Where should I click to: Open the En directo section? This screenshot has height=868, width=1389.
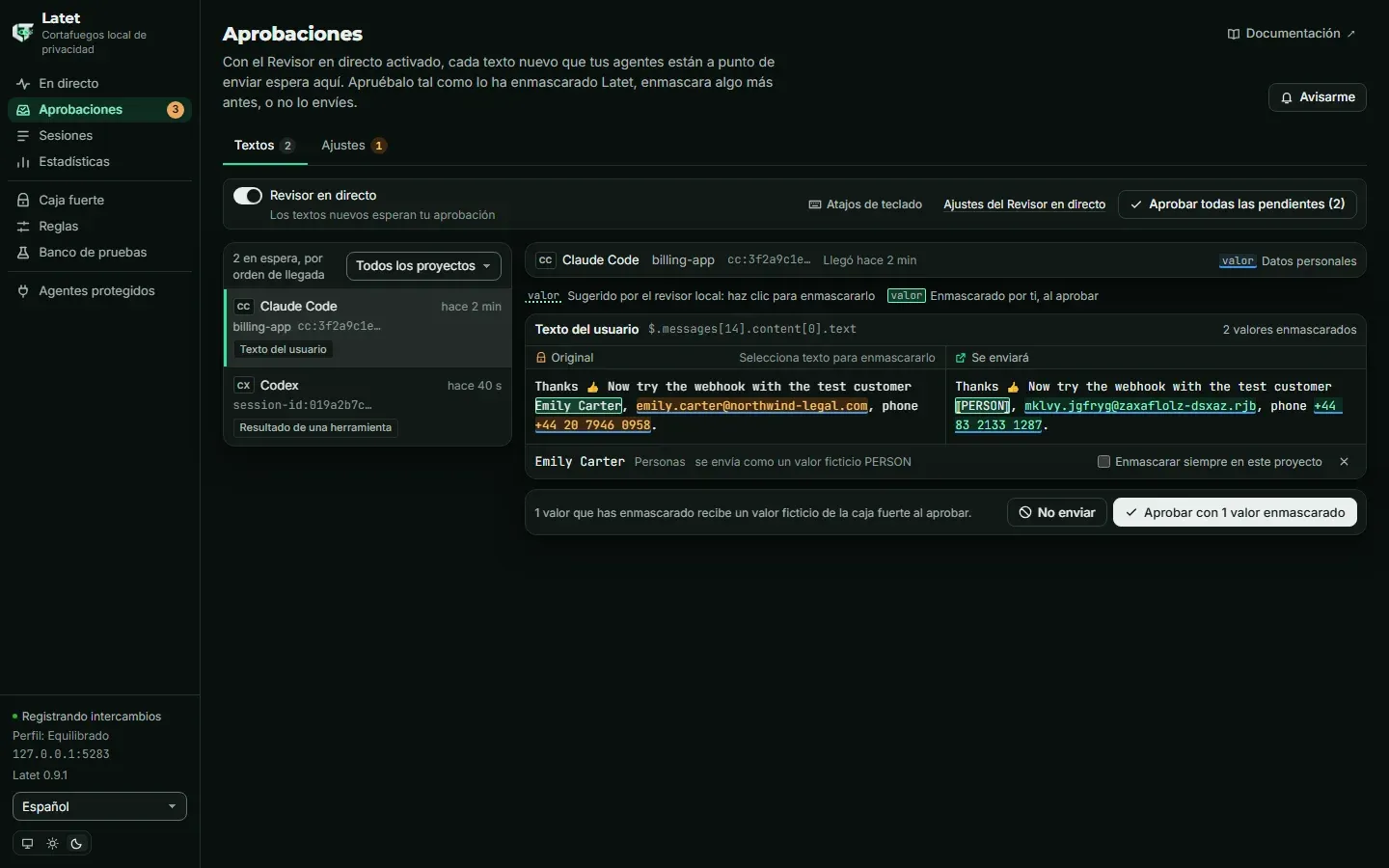[x=99, y=83]
